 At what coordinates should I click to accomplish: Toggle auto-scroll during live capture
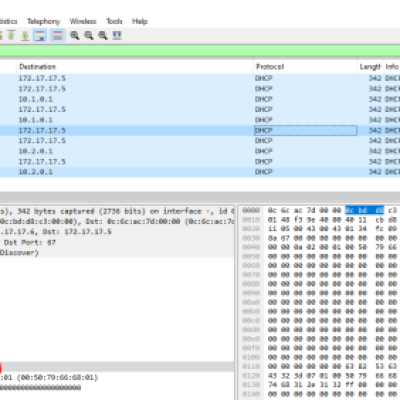40,35
